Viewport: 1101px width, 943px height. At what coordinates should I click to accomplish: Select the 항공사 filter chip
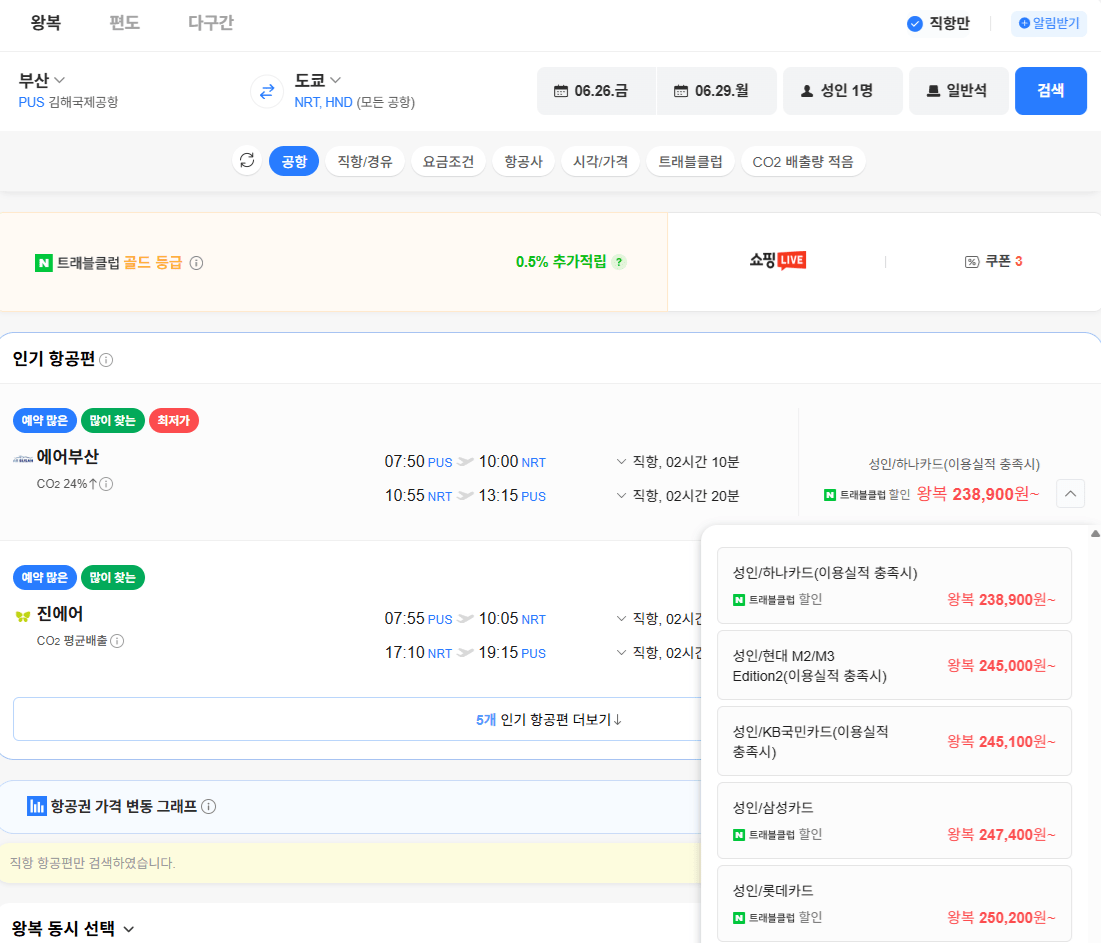(524, 161)
